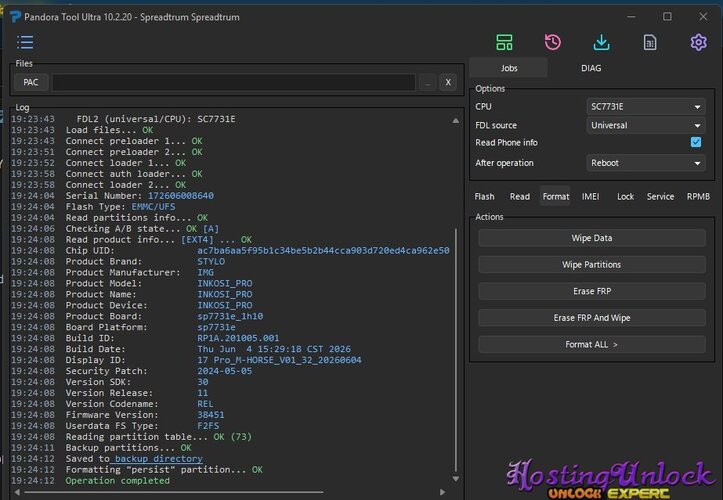The height and width of the screenshot is (500, 723).
Task: Click the Wipe Partitions button
Action: tap(592, 265)
